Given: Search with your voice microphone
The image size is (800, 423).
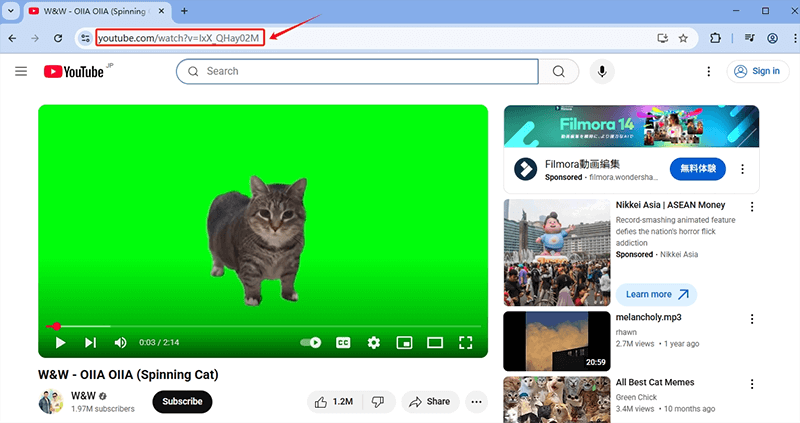Looking at the screenshot, I should 602,71.
